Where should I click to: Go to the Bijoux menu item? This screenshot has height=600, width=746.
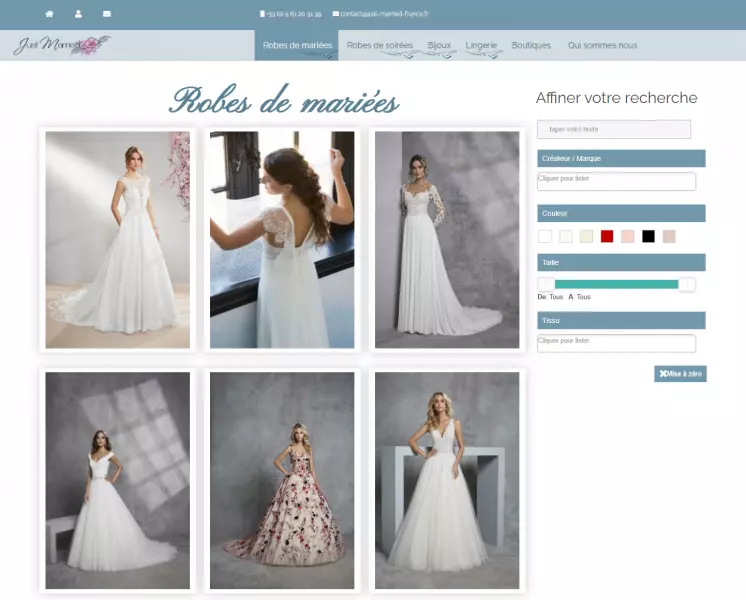point(439,45)
